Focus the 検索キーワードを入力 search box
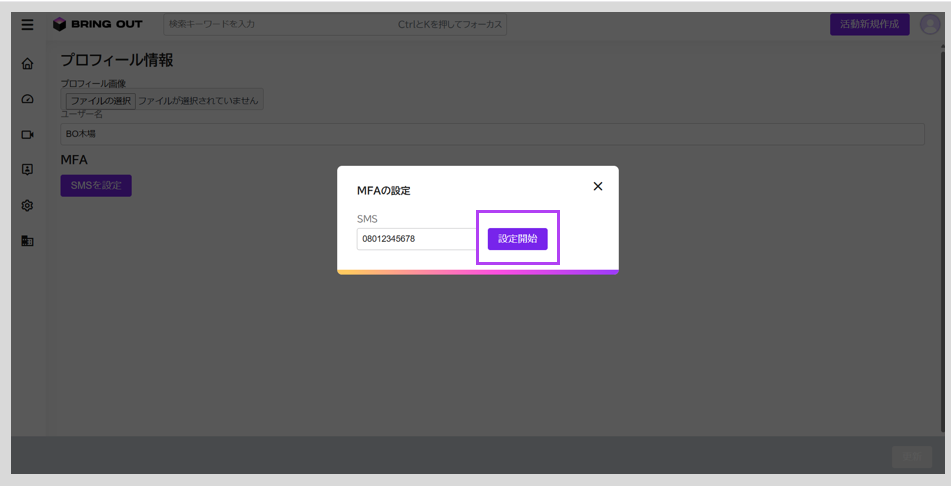 [x=335, y=24]
